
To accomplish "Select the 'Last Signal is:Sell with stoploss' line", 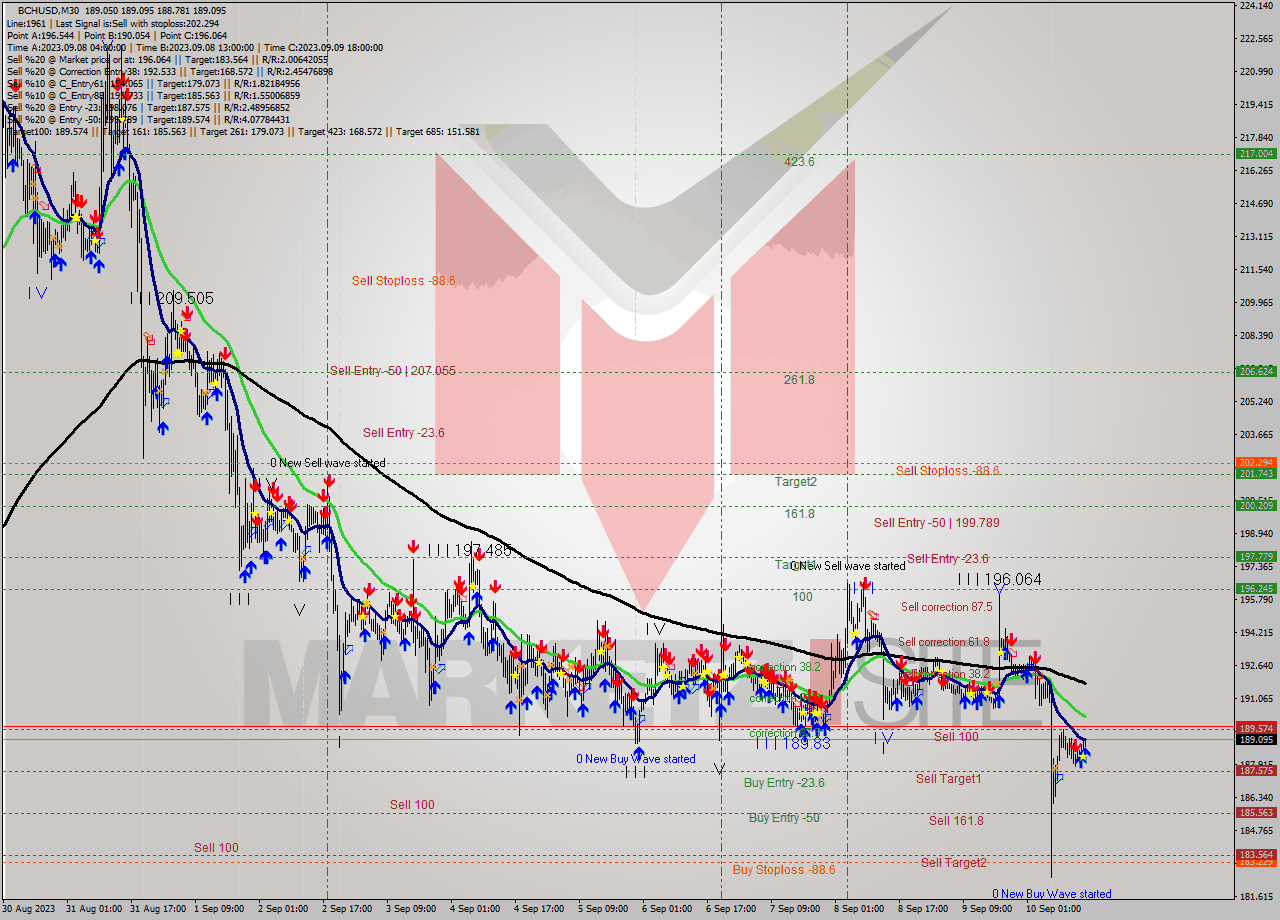I will [136, 23].
